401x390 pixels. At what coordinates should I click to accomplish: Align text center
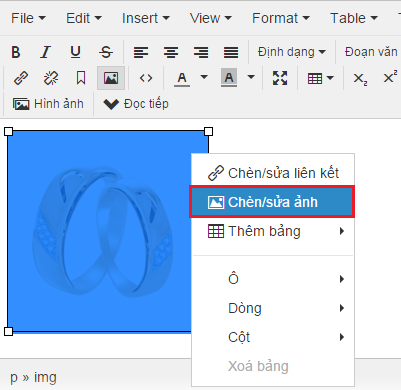click(x=171, y=52)
